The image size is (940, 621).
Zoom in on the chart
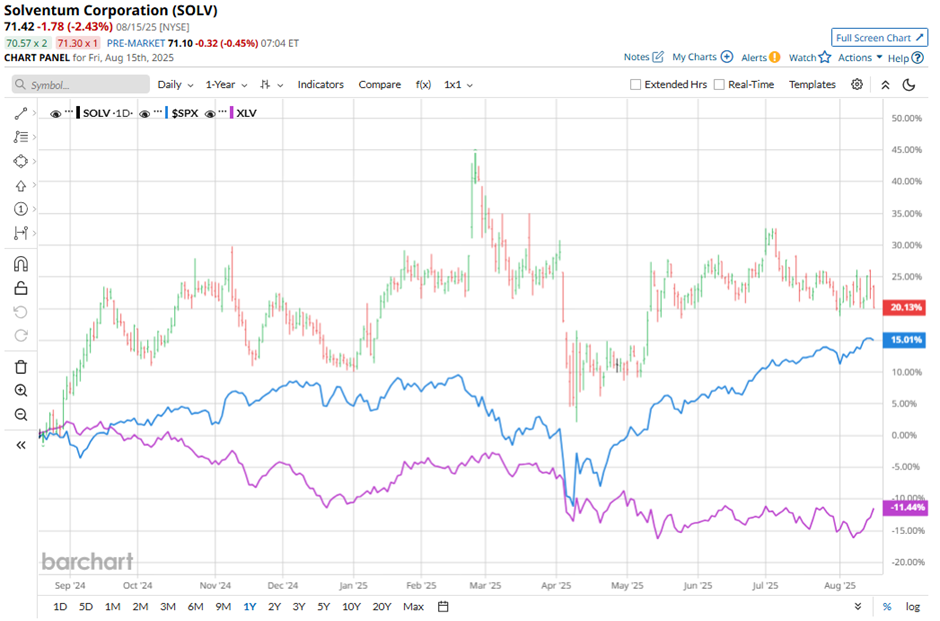pos(21,391)
